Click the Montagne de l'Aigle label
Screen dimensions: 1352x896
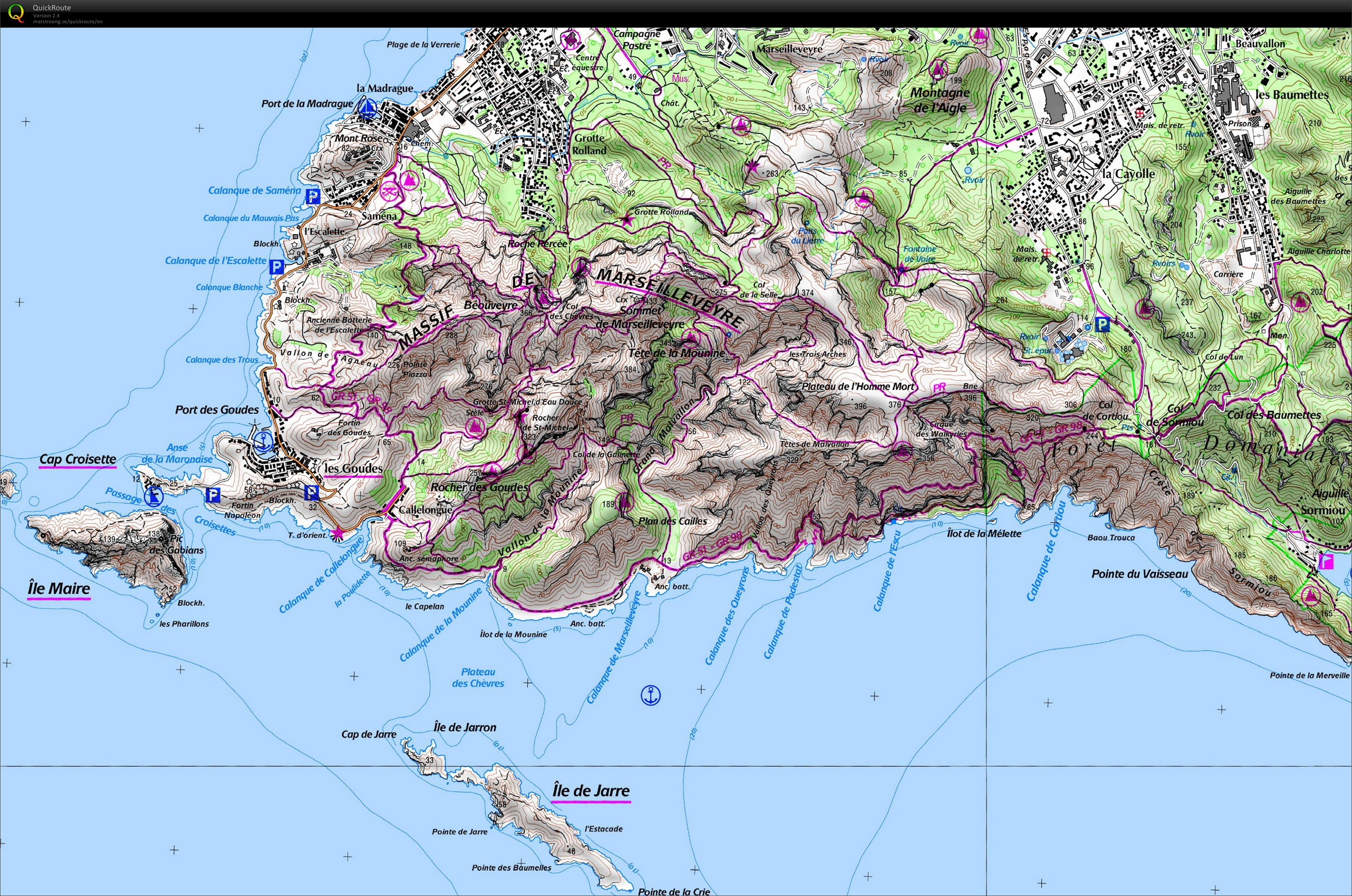(940, 100)
